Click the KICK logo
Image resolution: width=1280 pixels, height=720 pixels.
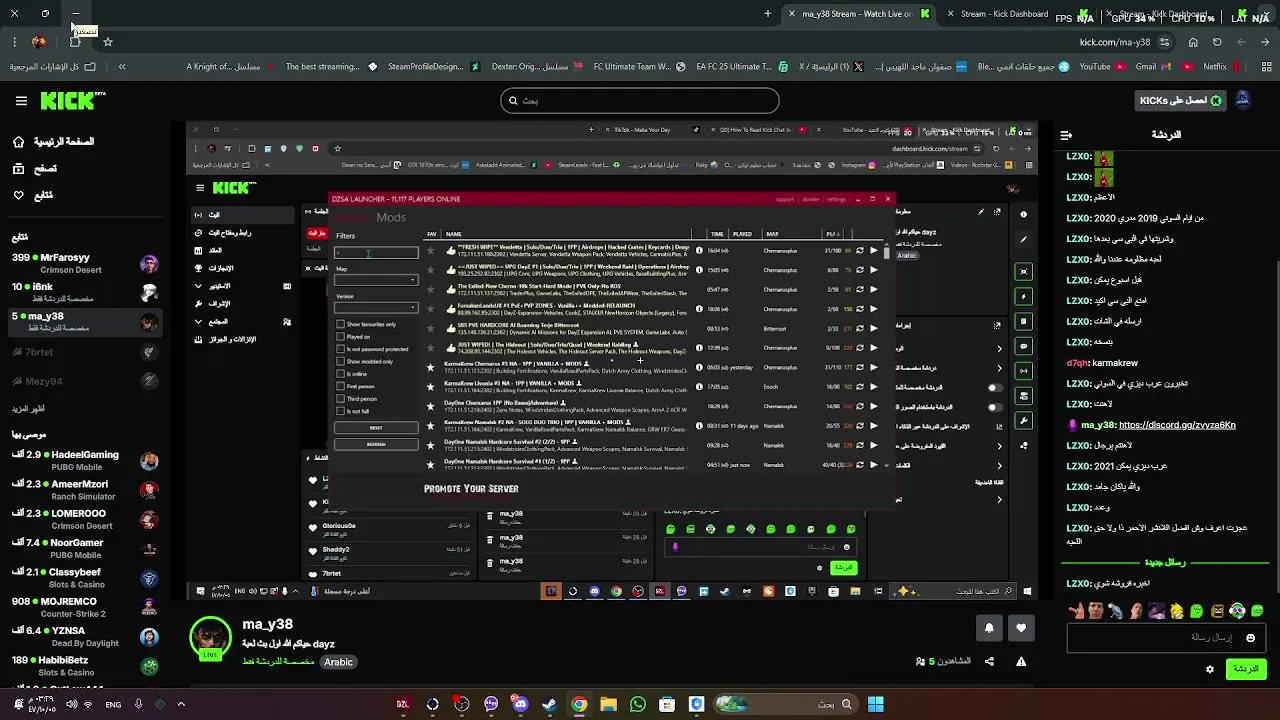pos(72,101)
